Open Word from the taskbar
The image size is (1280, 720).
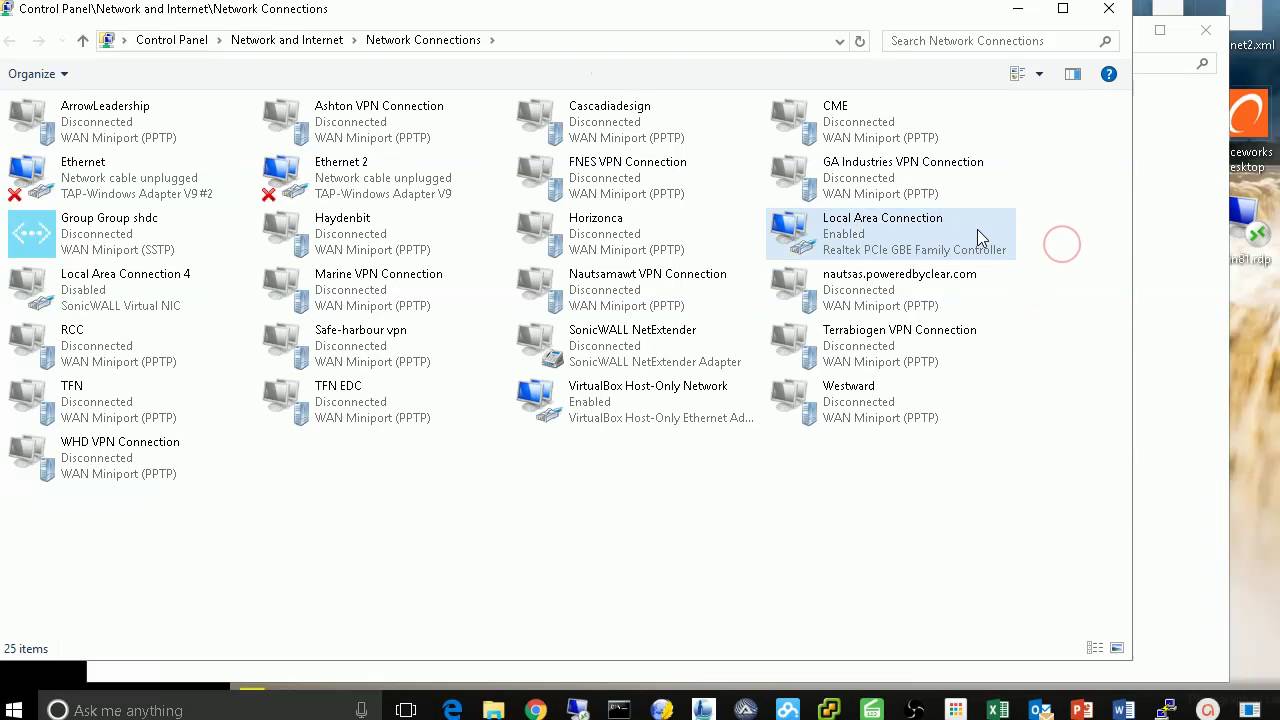pyautogui.click(x=1124, y=710)
